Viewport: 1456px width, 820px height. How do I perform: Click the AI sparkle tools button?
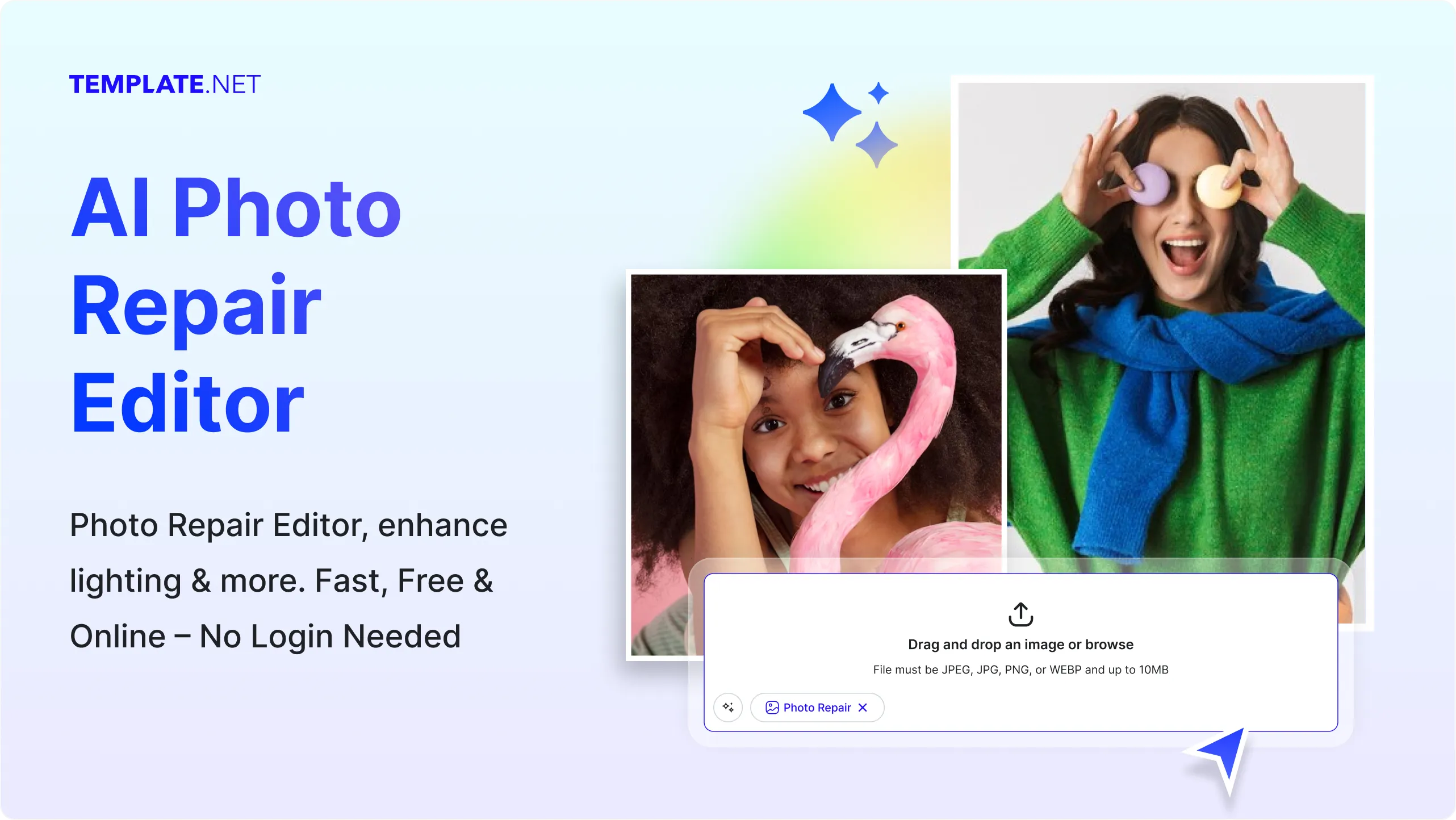(728, 708)
